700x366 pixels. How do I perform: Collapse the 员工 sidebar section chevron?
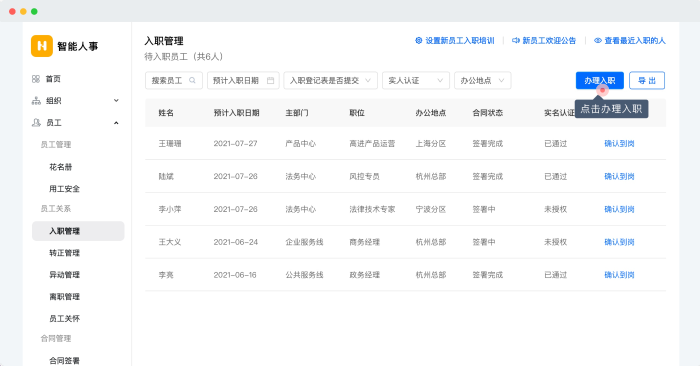pos(117,123)
